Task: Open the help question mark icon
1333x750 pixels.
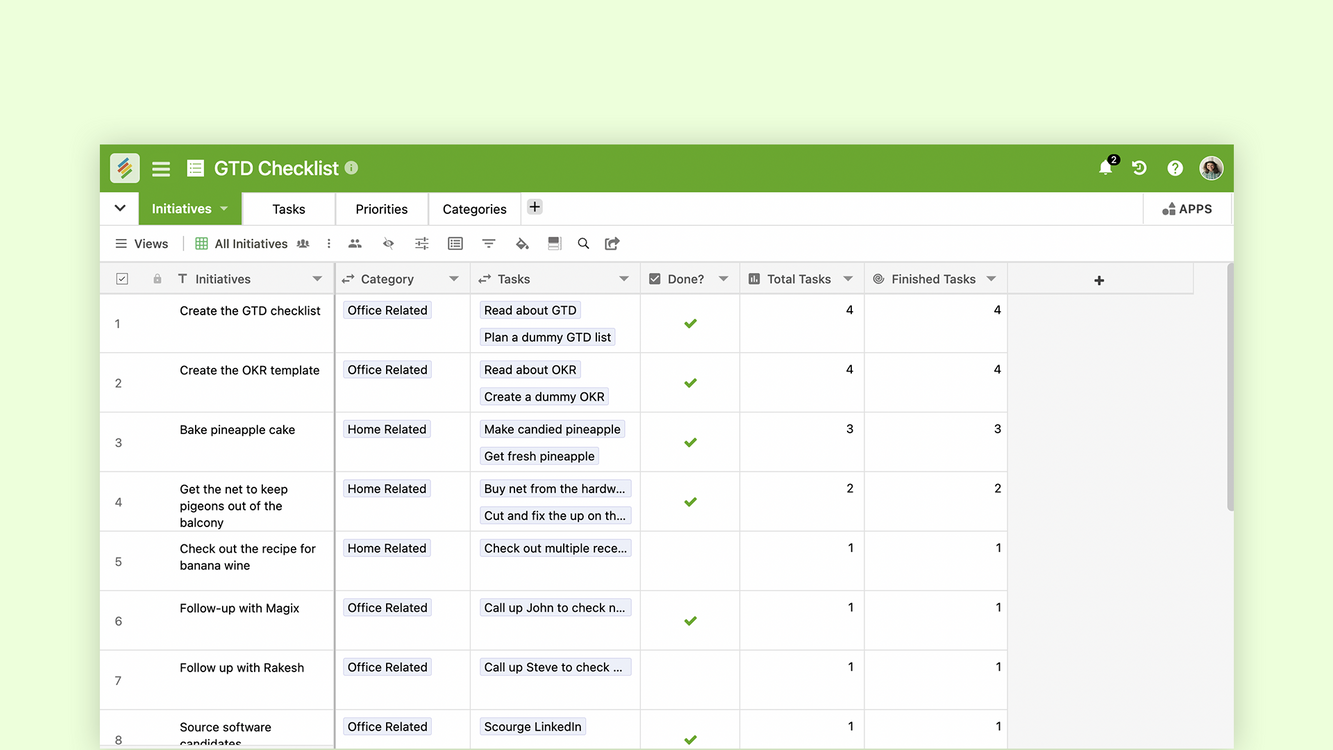Action: click(x=1175, y=168)
